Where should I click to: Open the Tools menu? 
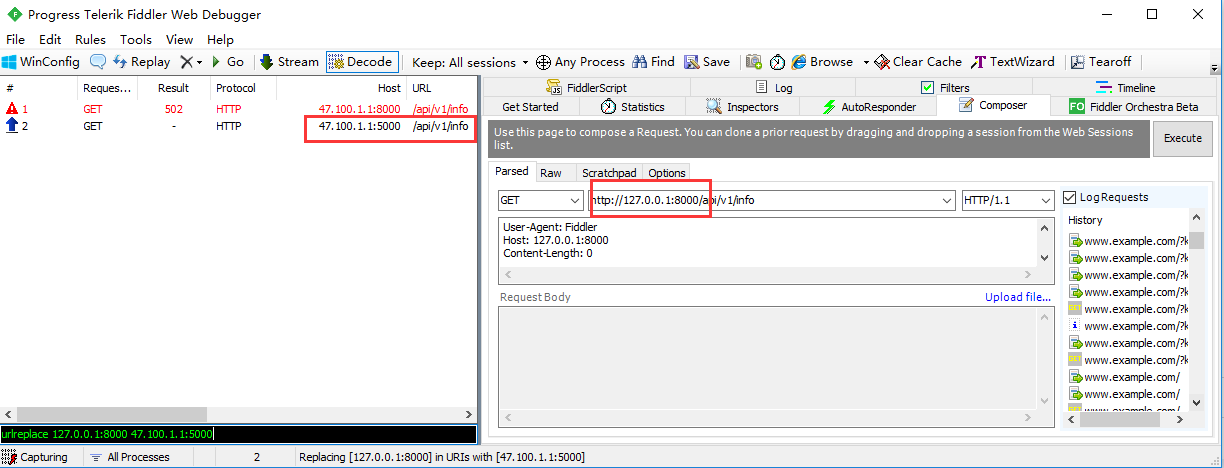[x=136, y=40]
